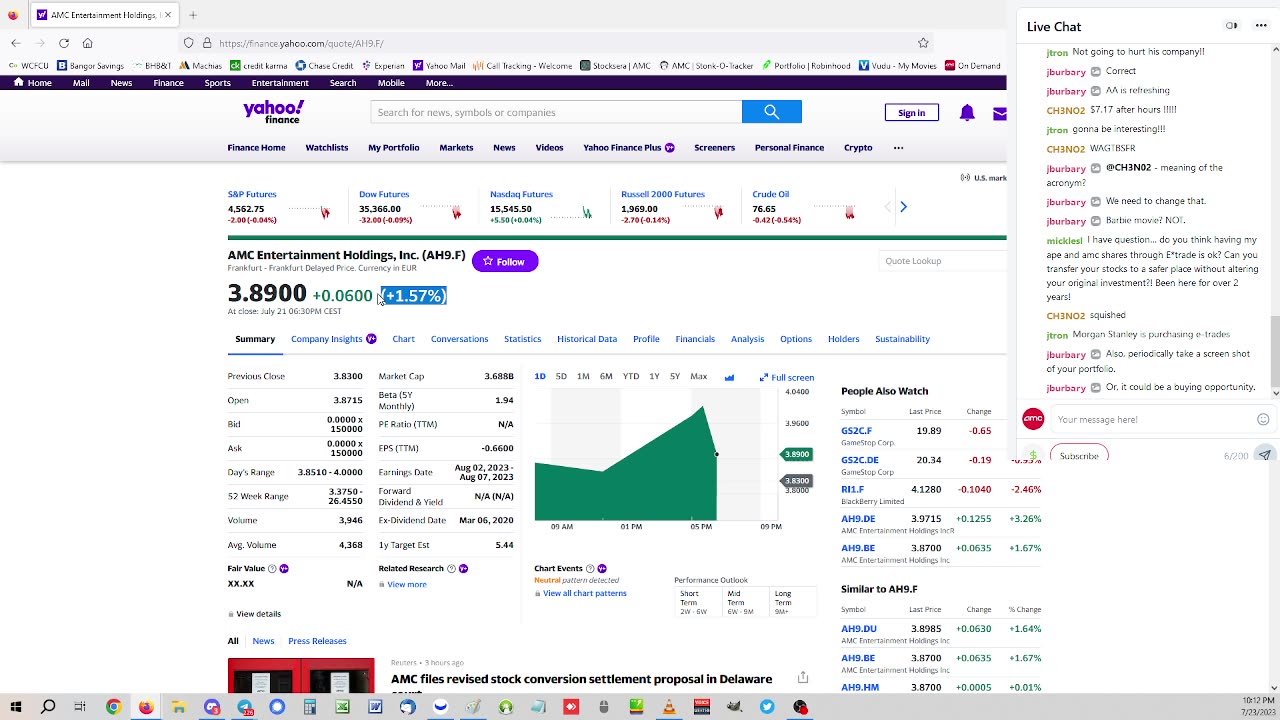
Task: Open the Robinhood Portfolio bookmark
Action: tap(808, 66)
